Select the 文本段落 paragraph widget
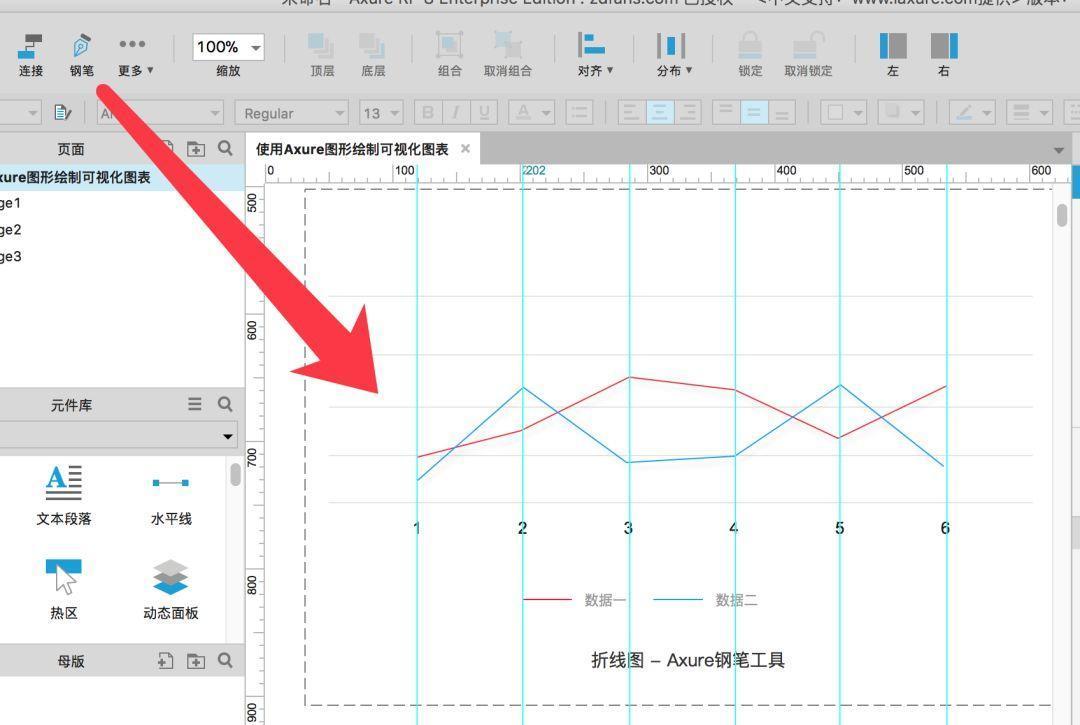The width and height of the screenshot is (1080, 725). coord(63,496)
